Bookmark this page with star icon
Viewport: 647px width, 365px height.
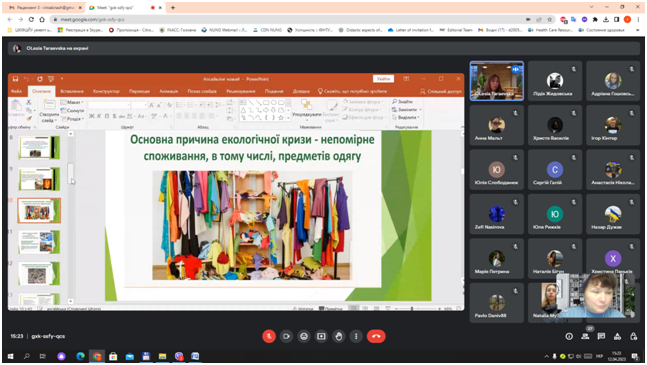[x=550, y=19]
